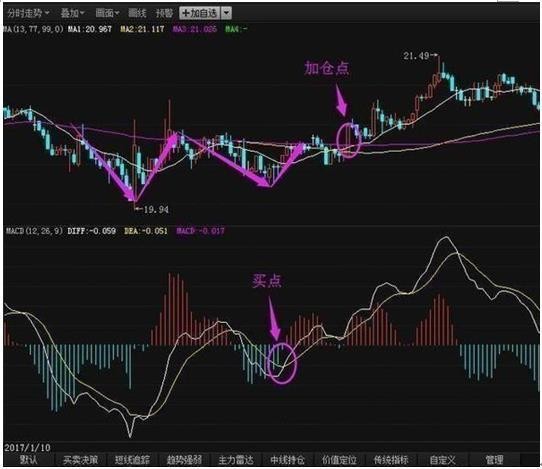Viewport: 542px width, 469px height.
Task: Click the MA(13,77,99,0) indicator label
Action: click(x=33, y=29)
